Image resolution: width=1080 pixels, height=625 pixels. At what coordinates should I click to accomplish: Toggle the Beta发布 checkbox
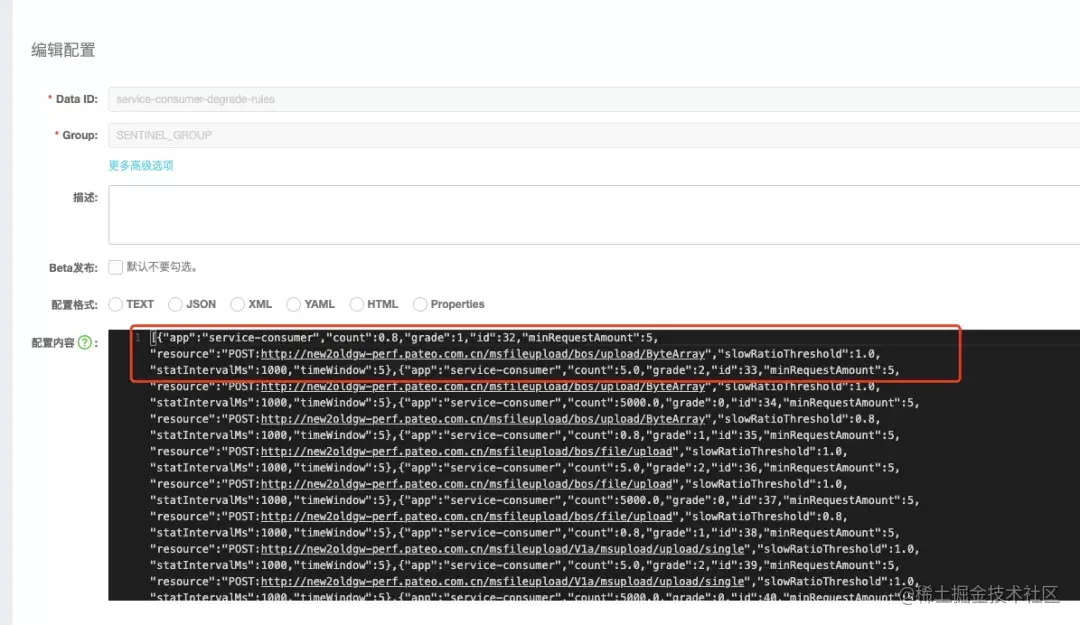(x=116, y=267)
